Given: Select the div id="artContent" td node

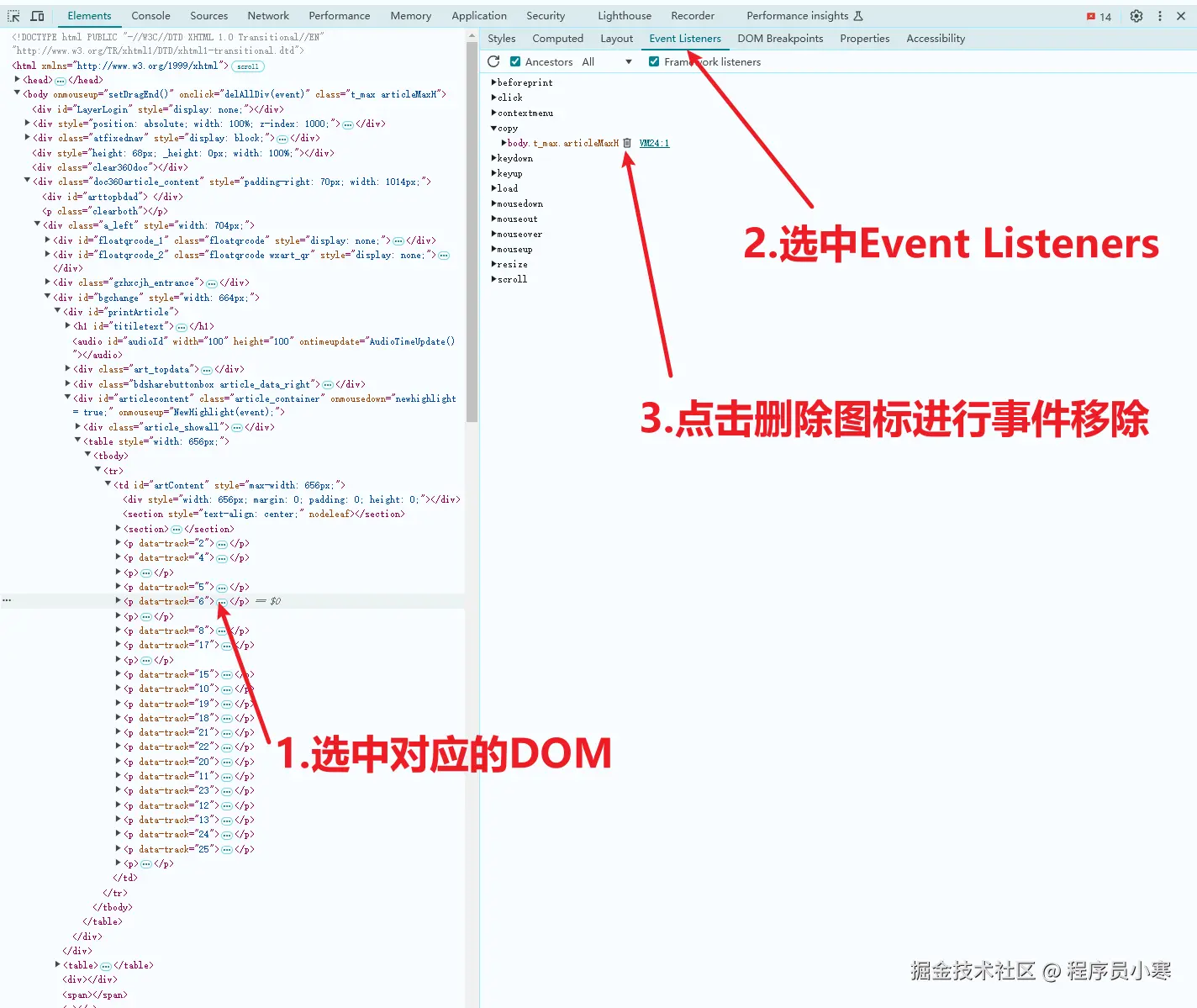Looking at the screenshot, I should coord(229,485).
